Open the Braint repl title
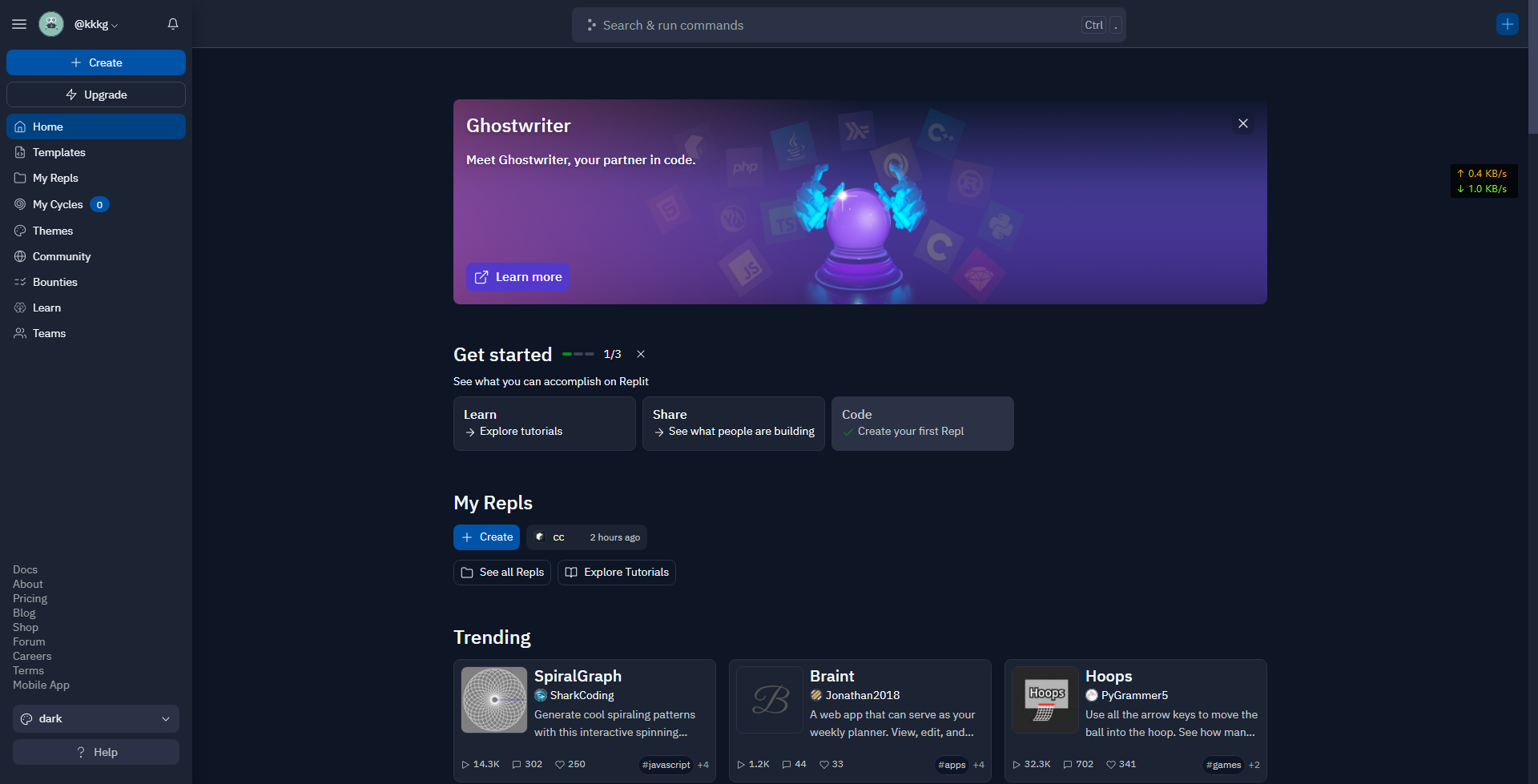 pyautogui.click(x=831, y=677)
